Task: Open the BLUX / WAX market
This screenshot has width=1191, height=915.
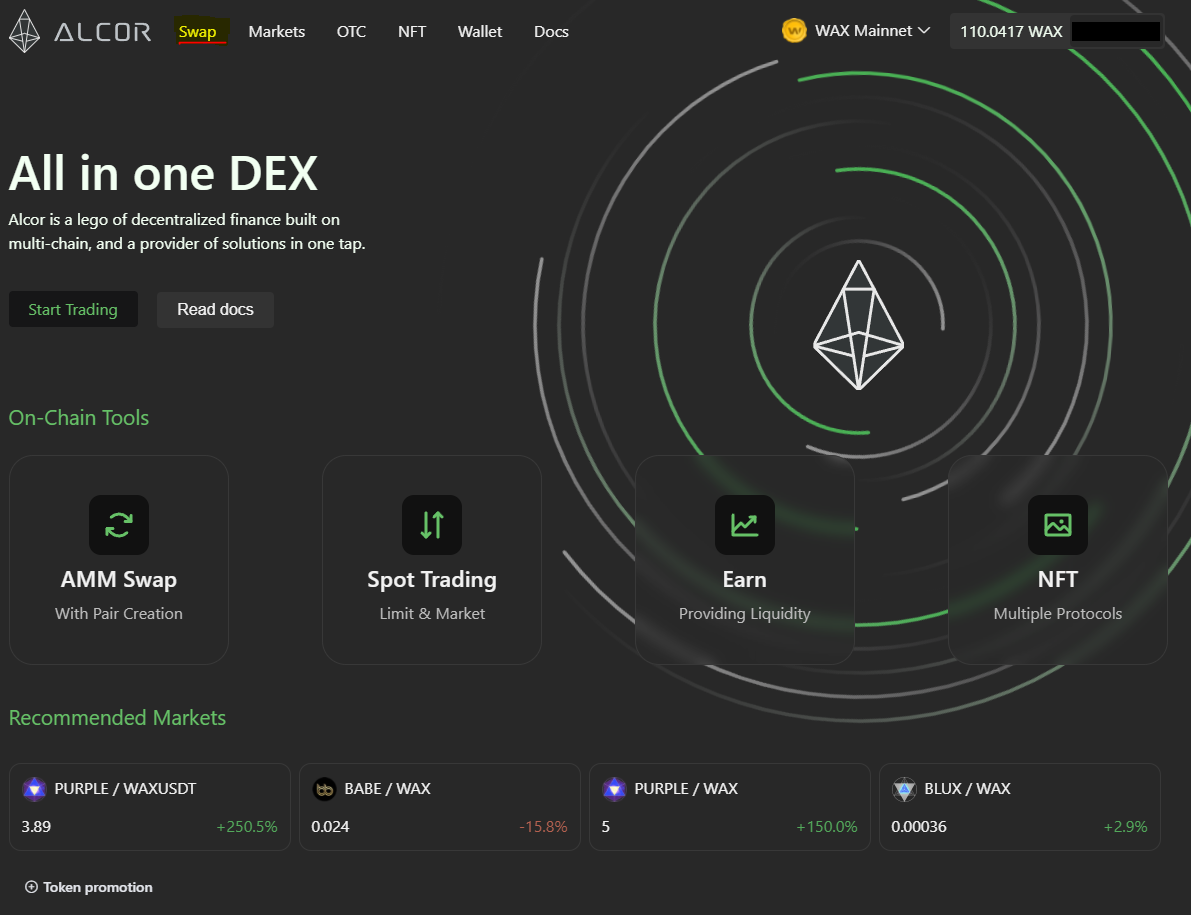Action: click(x=1019, y=806)
